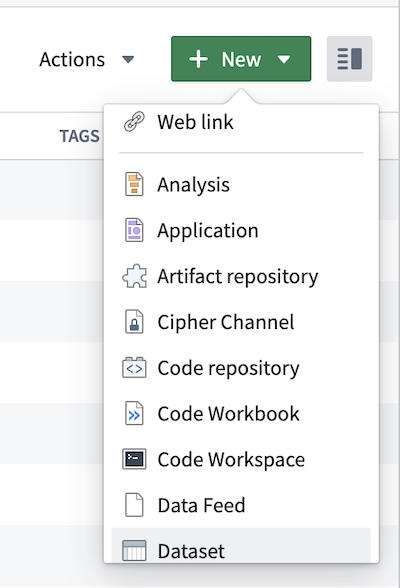Click the Web link chain icon
Screen dimensions: 400x588
click(134, 122)
